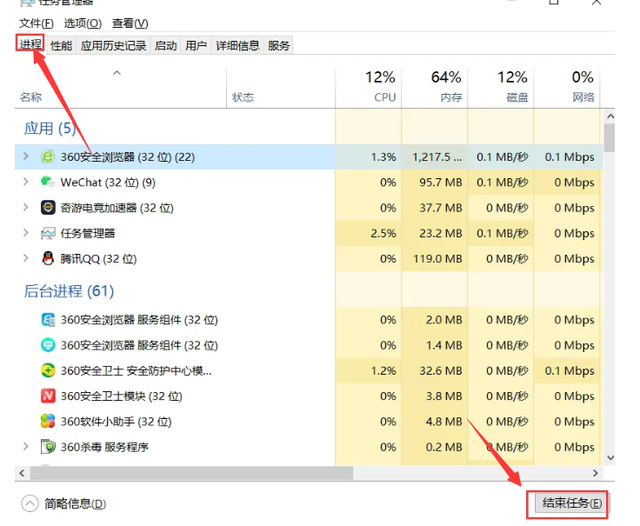Image resolution: width=640 pixels, height=526 pixels.
Task: Click the 1.3% CPU value cell
Action: [368, 157]
